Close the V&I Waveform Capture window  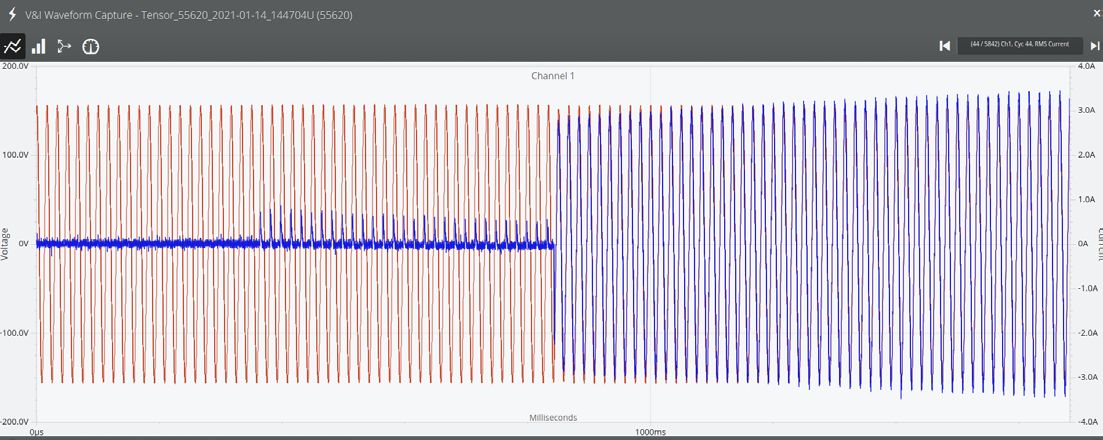tap(1095, 13)
